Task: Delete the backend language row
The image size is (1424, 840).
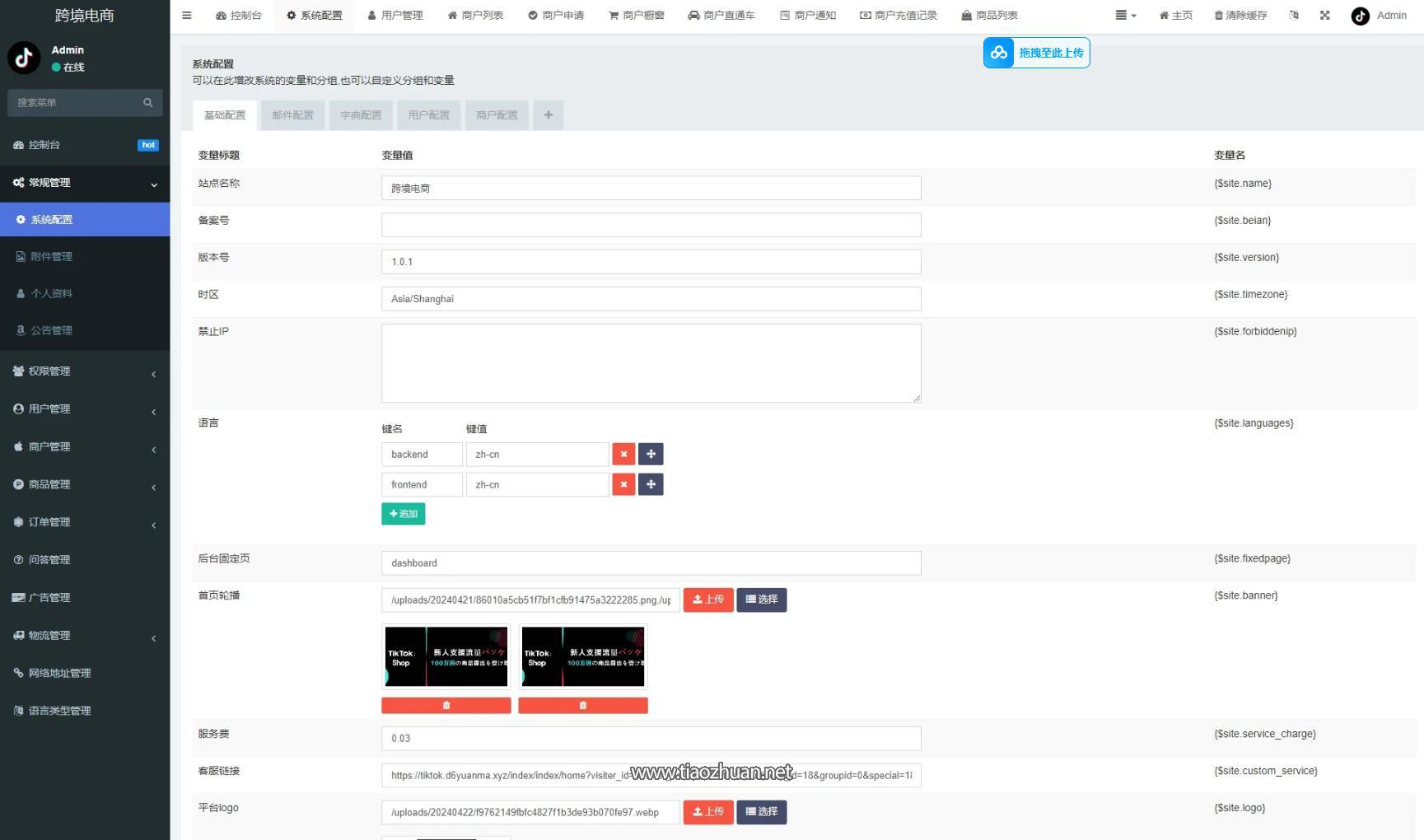Action: pos(623,454)
